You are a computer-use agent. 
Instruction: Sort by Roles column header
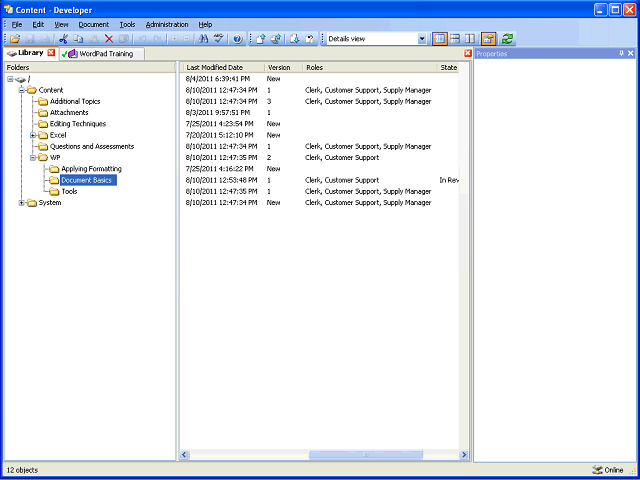(369, 68)
